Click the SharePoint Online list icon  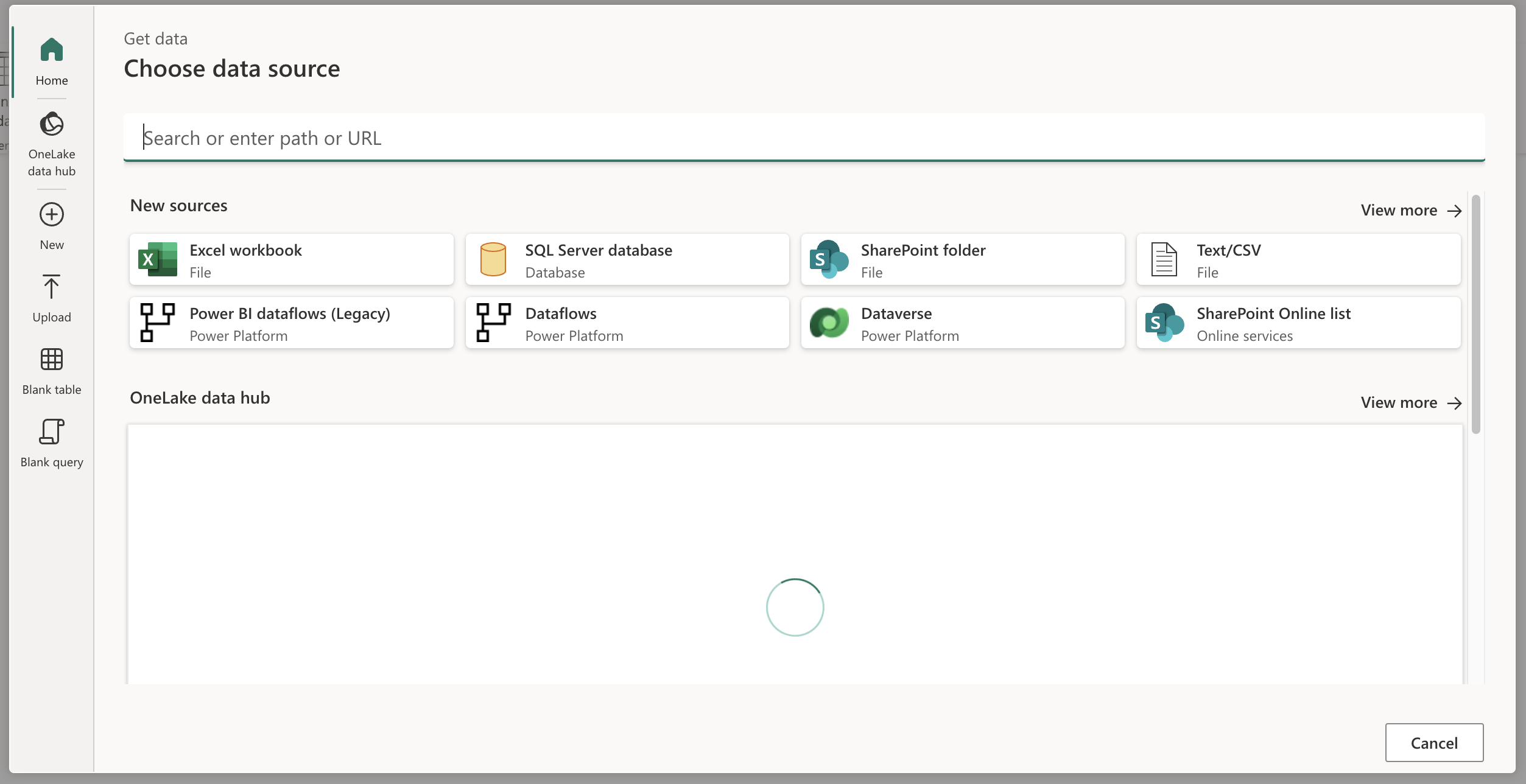point(1164,323)
